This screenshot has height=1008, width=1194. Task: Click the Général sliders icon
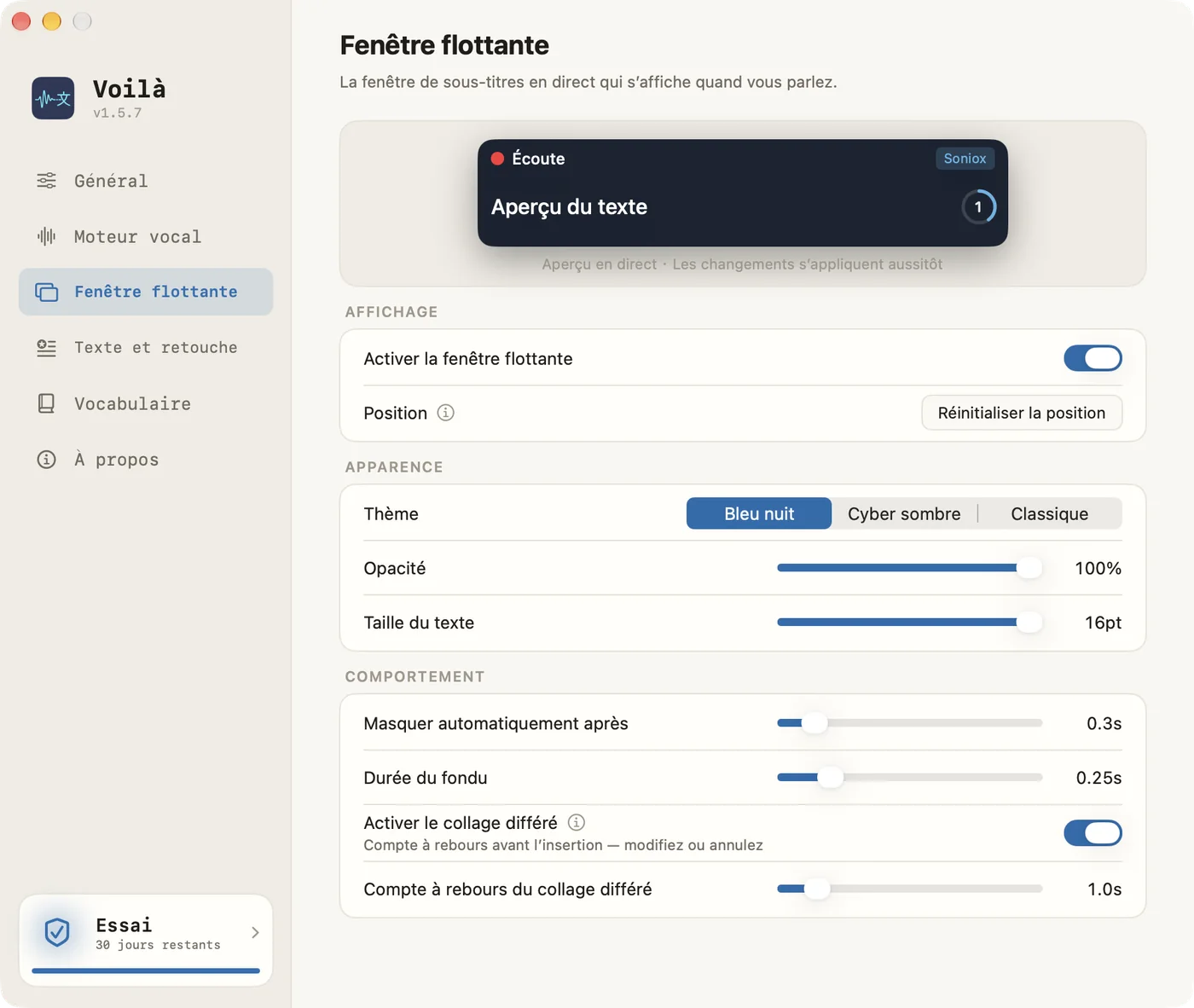coord(46,181)
